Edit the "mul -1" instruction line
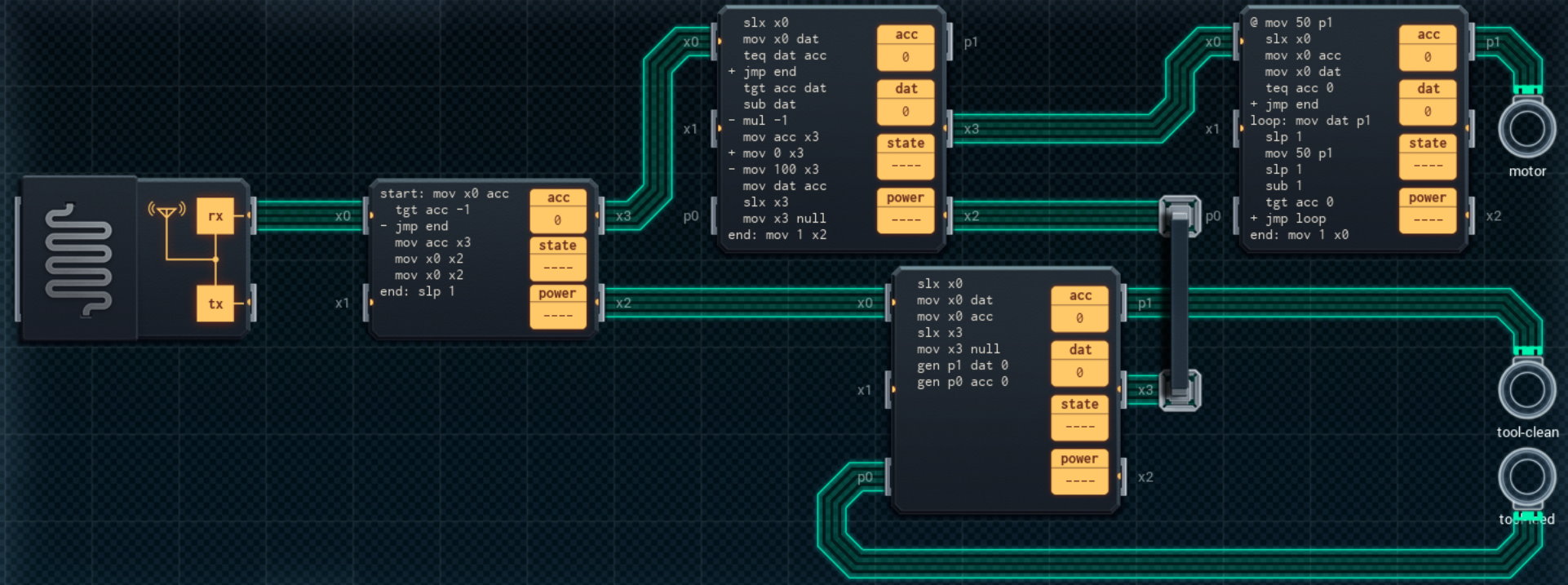The height and width of the screenshot is (585, 1568). point(764,121)
